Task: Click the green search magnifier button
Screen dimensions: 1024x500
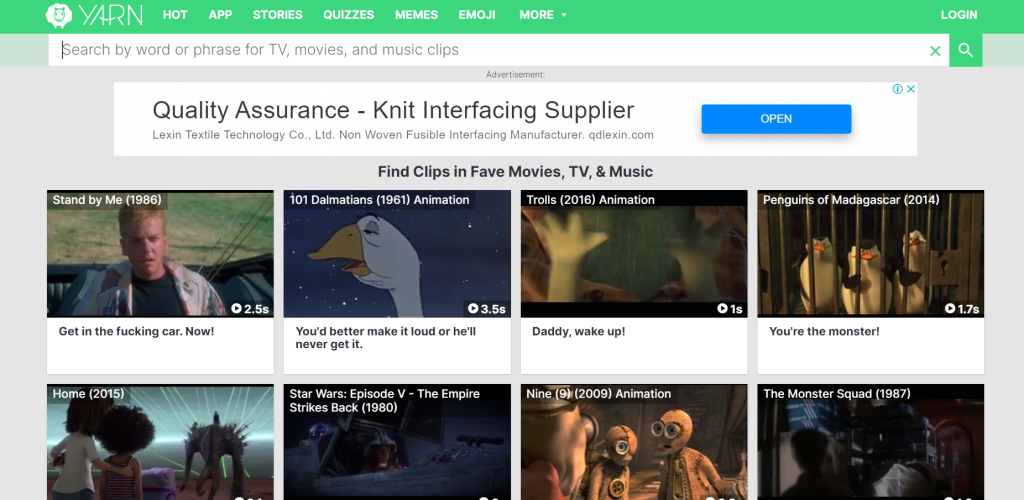Action: click(x=965, y=50)
